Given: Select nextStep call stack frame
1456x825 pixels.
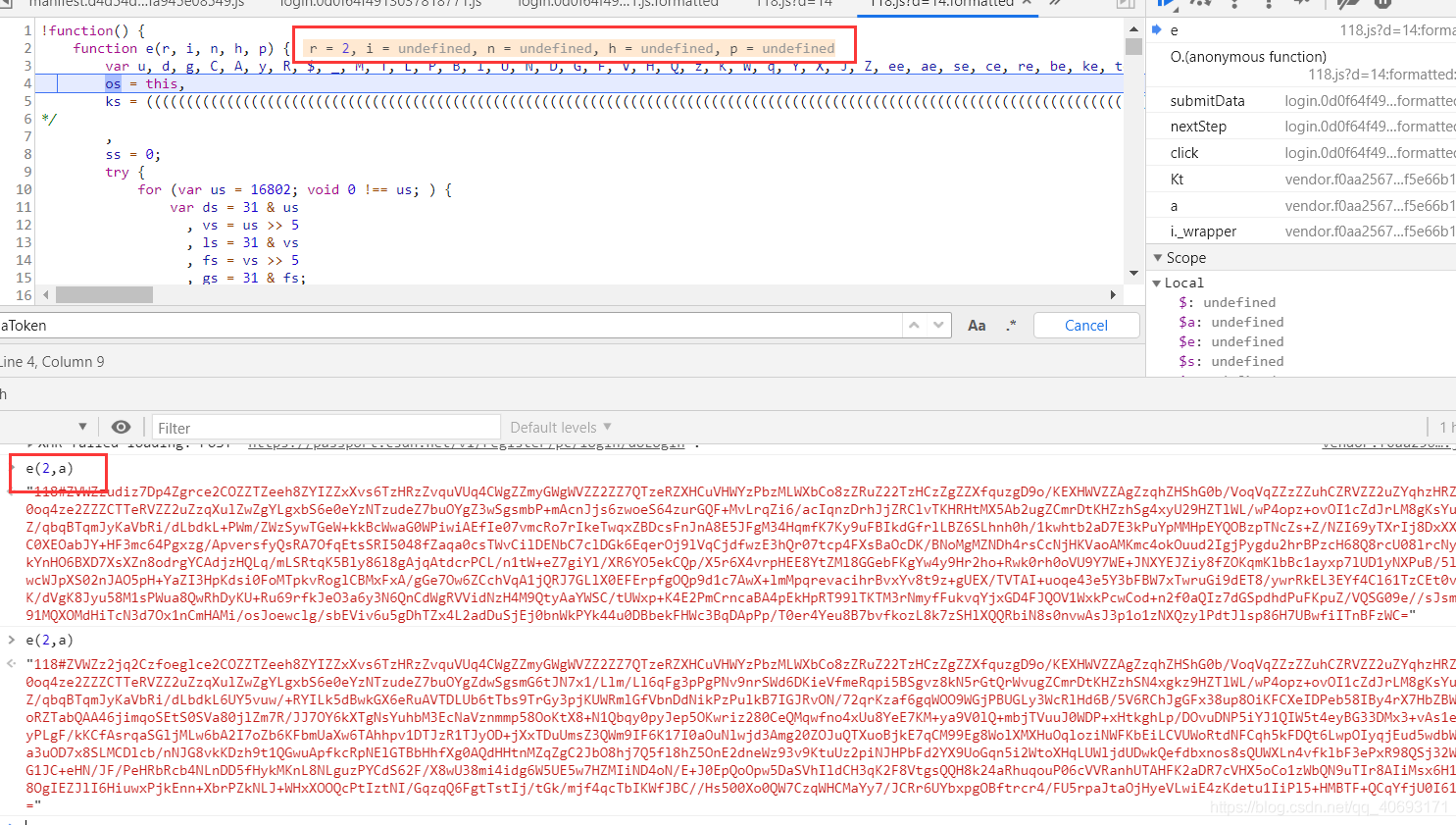Looking at the screenshot, I should (x=1198, y=127).
